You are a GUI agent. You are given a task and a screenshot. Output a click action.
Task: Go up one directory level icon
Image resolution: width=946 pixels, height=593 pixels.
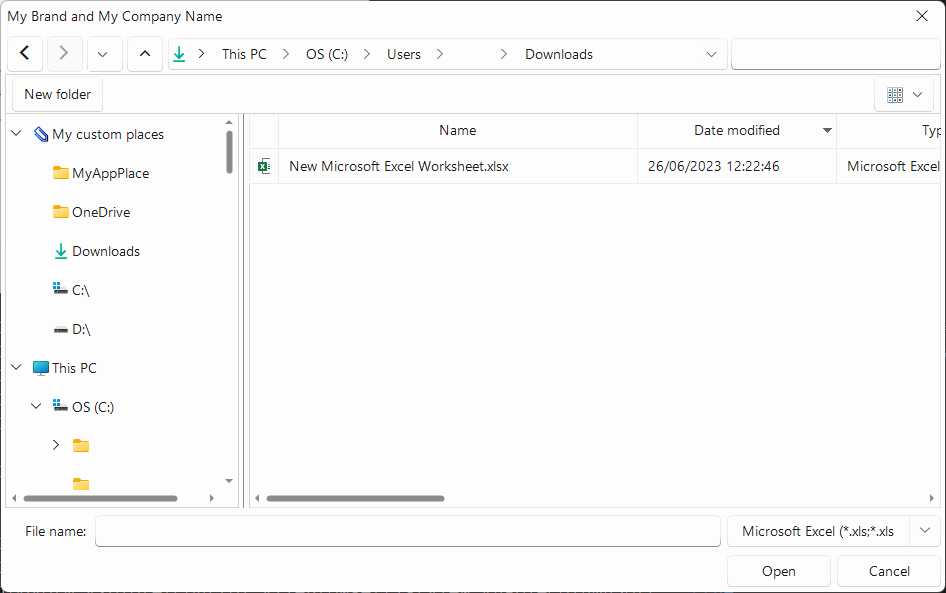(144, 54)
